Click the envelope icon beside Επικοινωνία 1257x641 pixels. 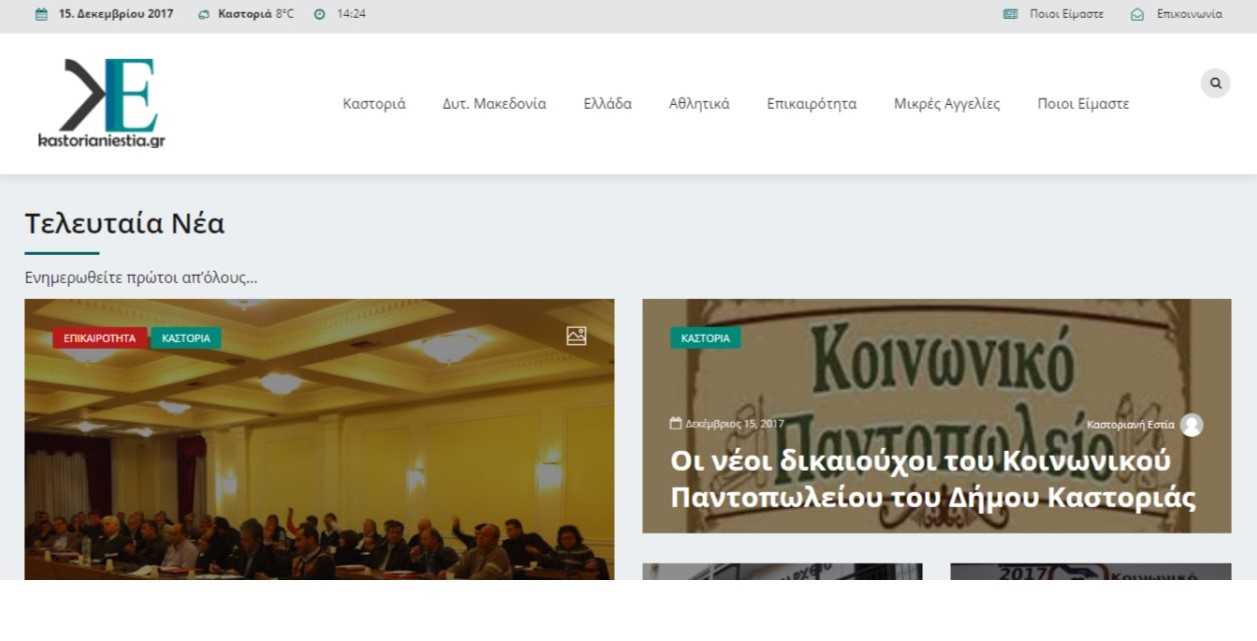pos(1137,15)
